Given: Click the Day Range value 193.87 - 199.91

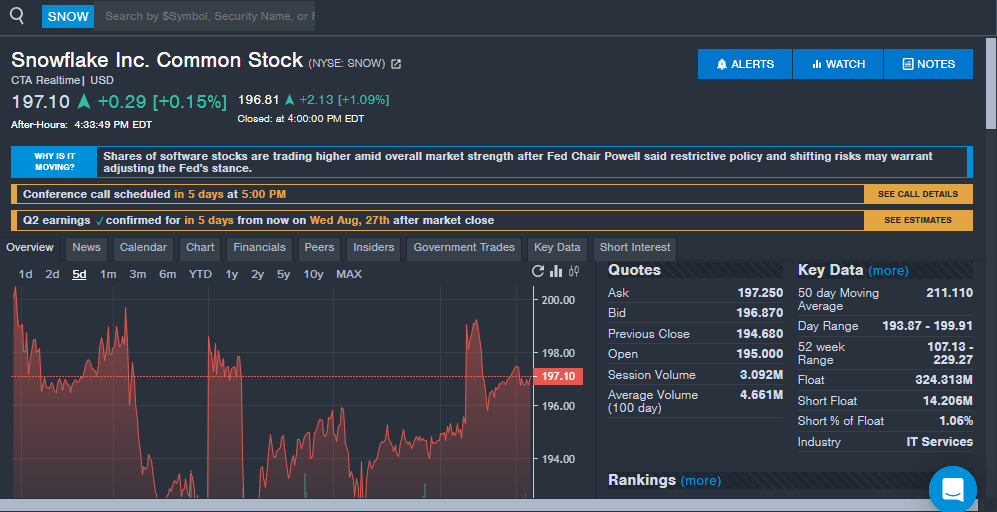Looking at the screenshot, I should pyautogui.click(x=928, y=326).
